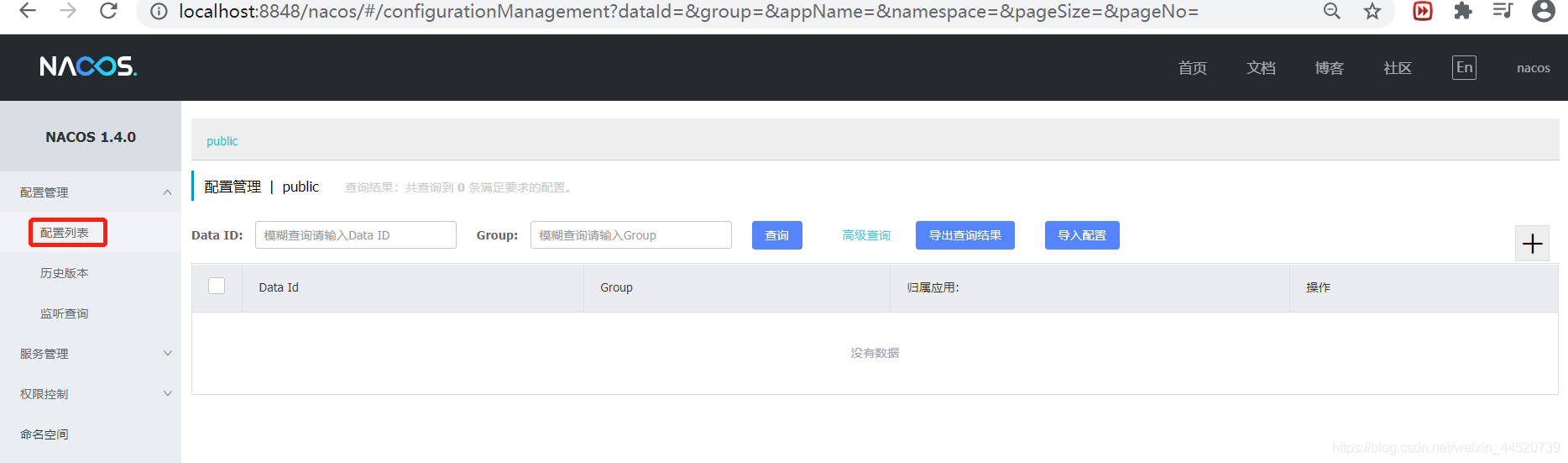Click the site info icon in address bar
This screenshot has height=463, width=1568.
pyautogui.click(x=159, y=12)
